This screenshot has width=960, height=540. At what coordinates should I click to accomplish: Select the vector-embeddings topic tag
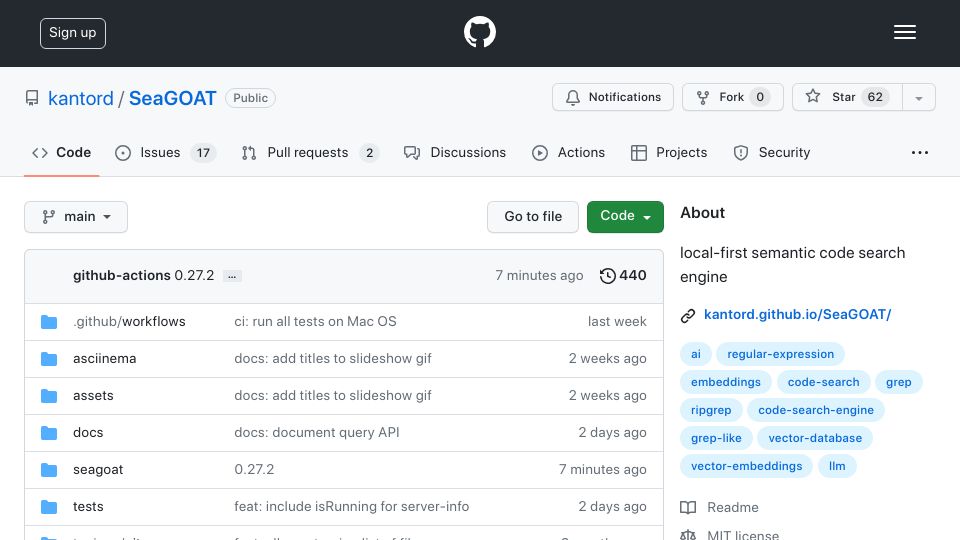[x=746, y=467]
